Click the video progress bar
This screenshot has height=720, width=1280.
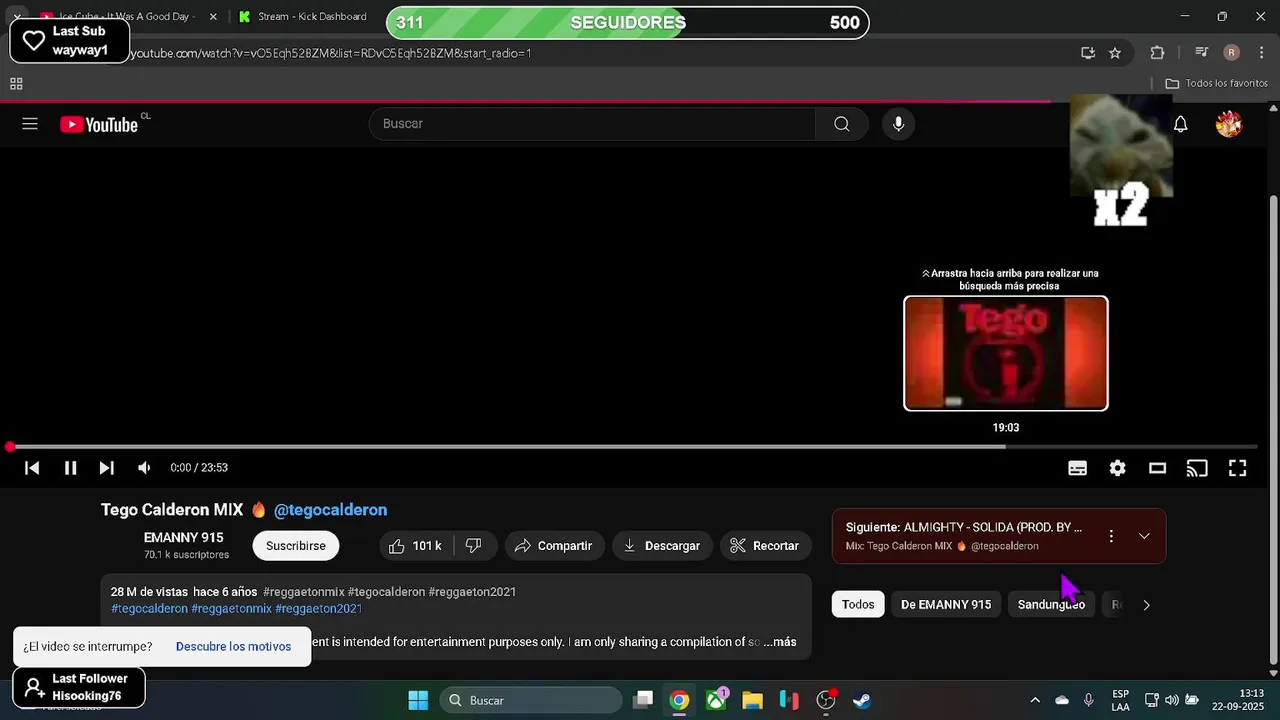tap(632, 447)
